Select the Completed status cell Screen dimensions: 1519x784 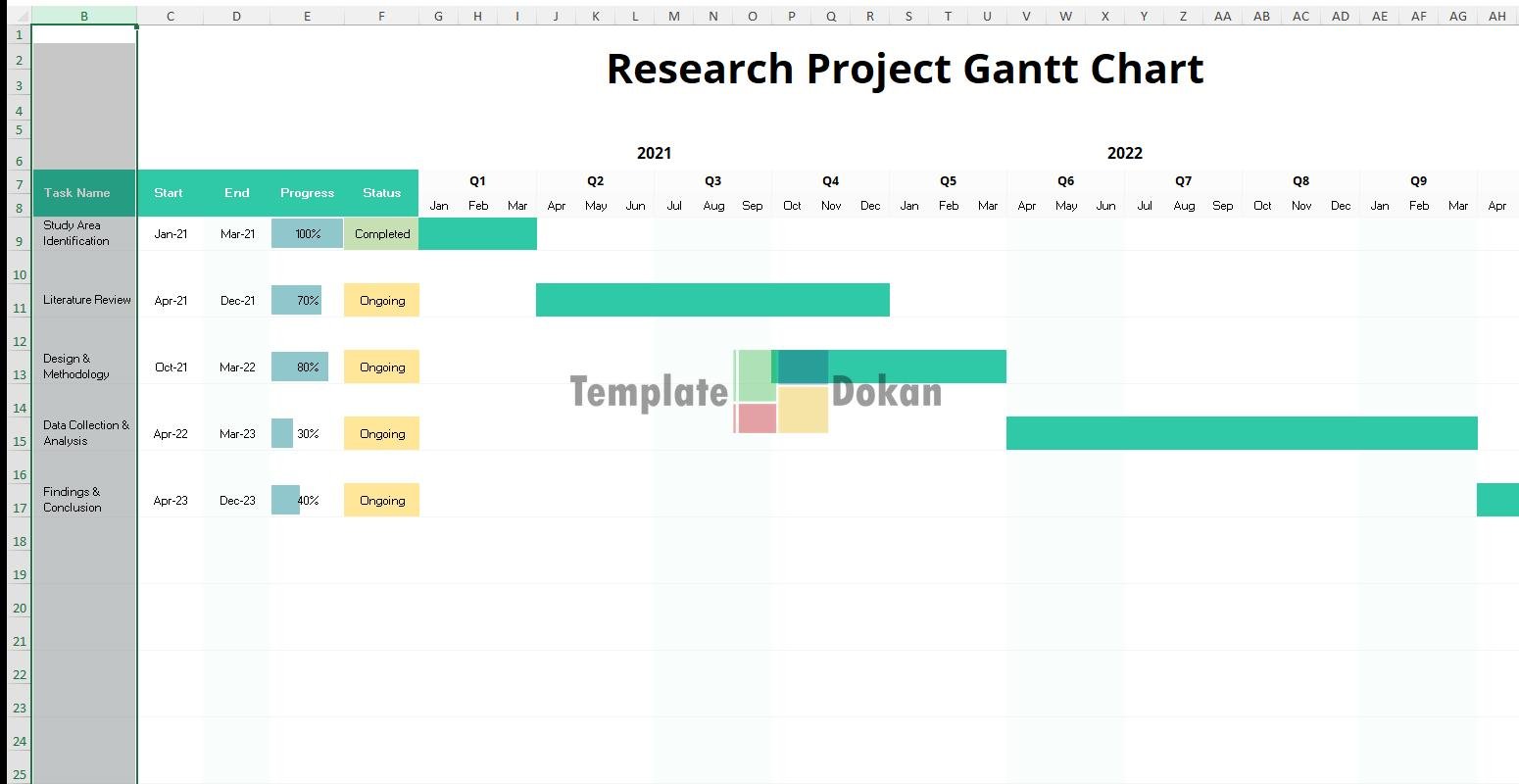click(x=381, y=234)
